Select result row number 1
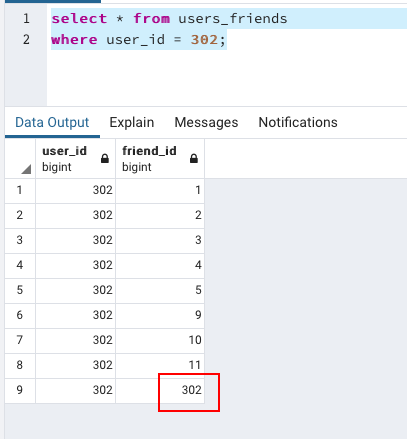The height and width of the screenshot is (439, 407). [x=20, y=190]
